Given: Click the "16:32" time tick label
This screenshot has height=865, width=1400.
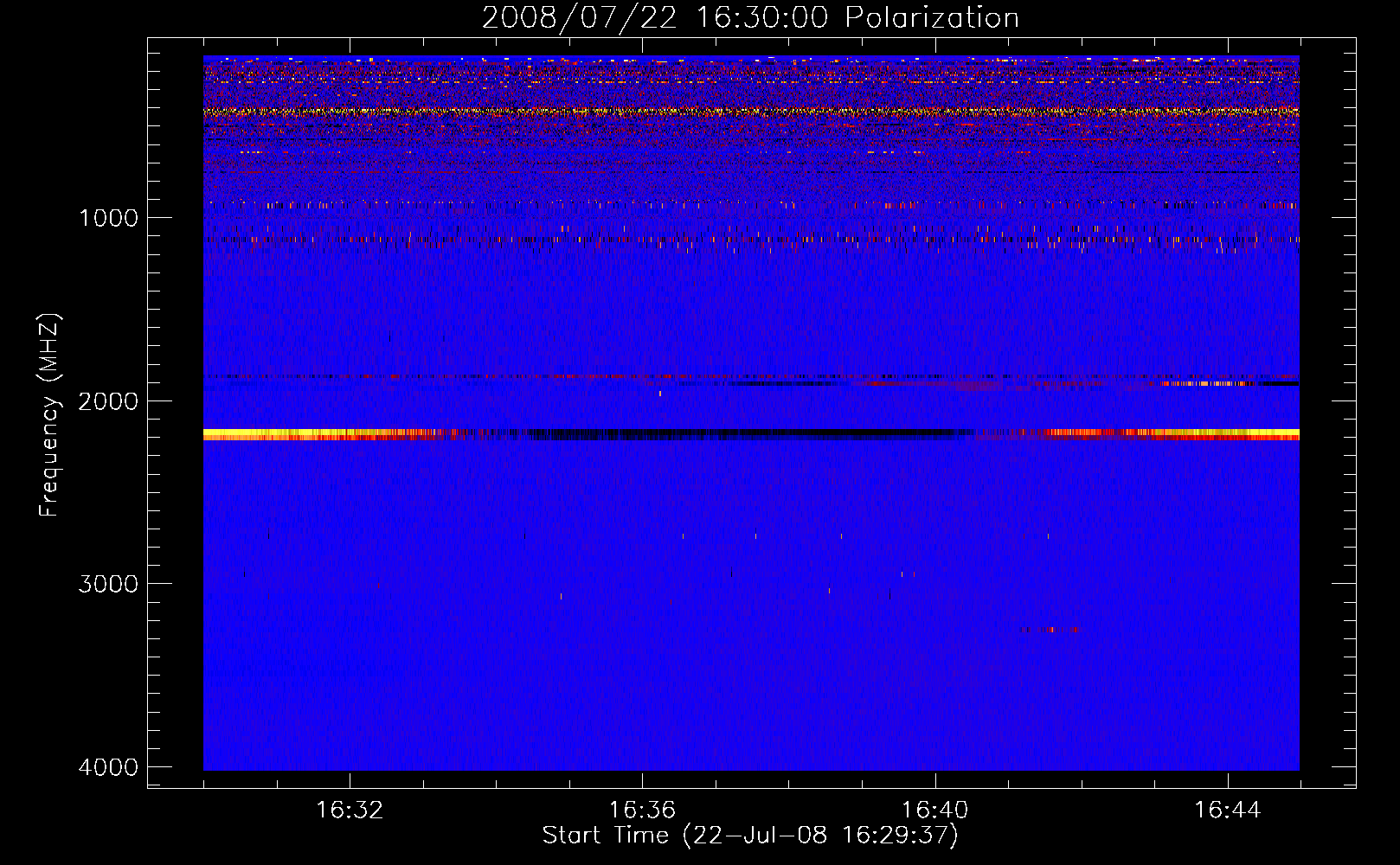Looking at the screenshot, I should point(350,811).
